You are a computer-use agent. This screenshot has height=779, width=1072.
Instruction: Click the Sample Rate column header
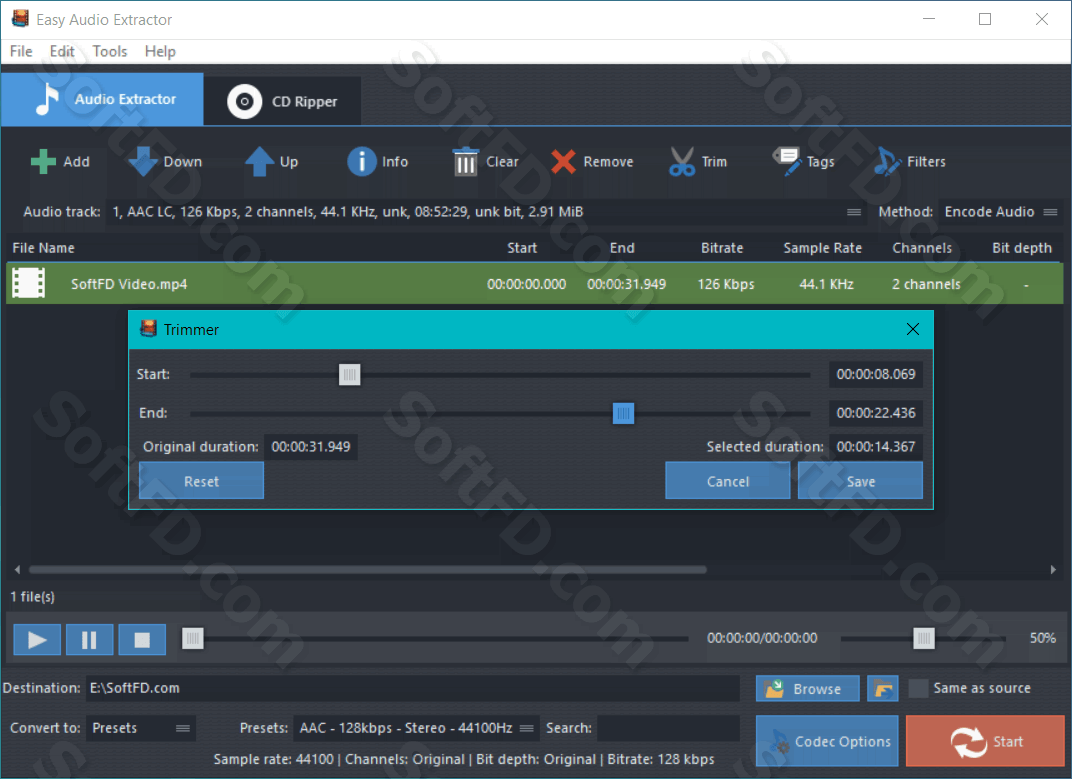point(822,248)
